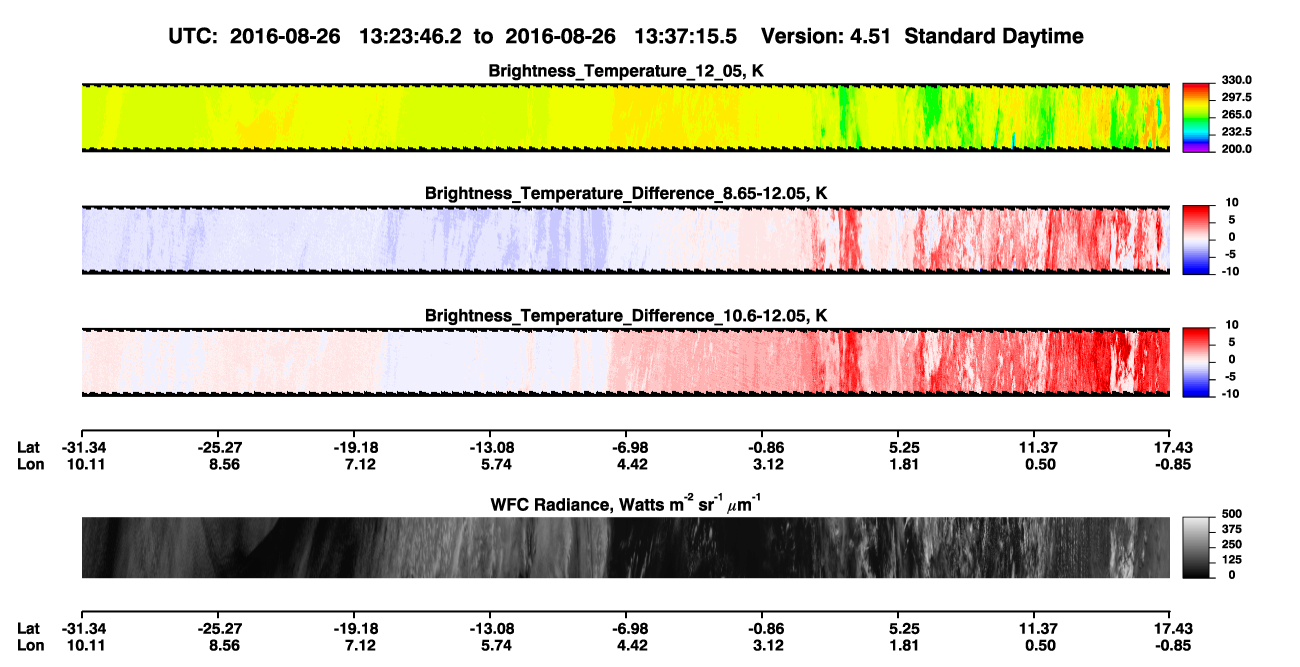Select the Brightness_Temperature_Difference_8.65-12.05, K title
1300x667 pixels.
(625, 193)
